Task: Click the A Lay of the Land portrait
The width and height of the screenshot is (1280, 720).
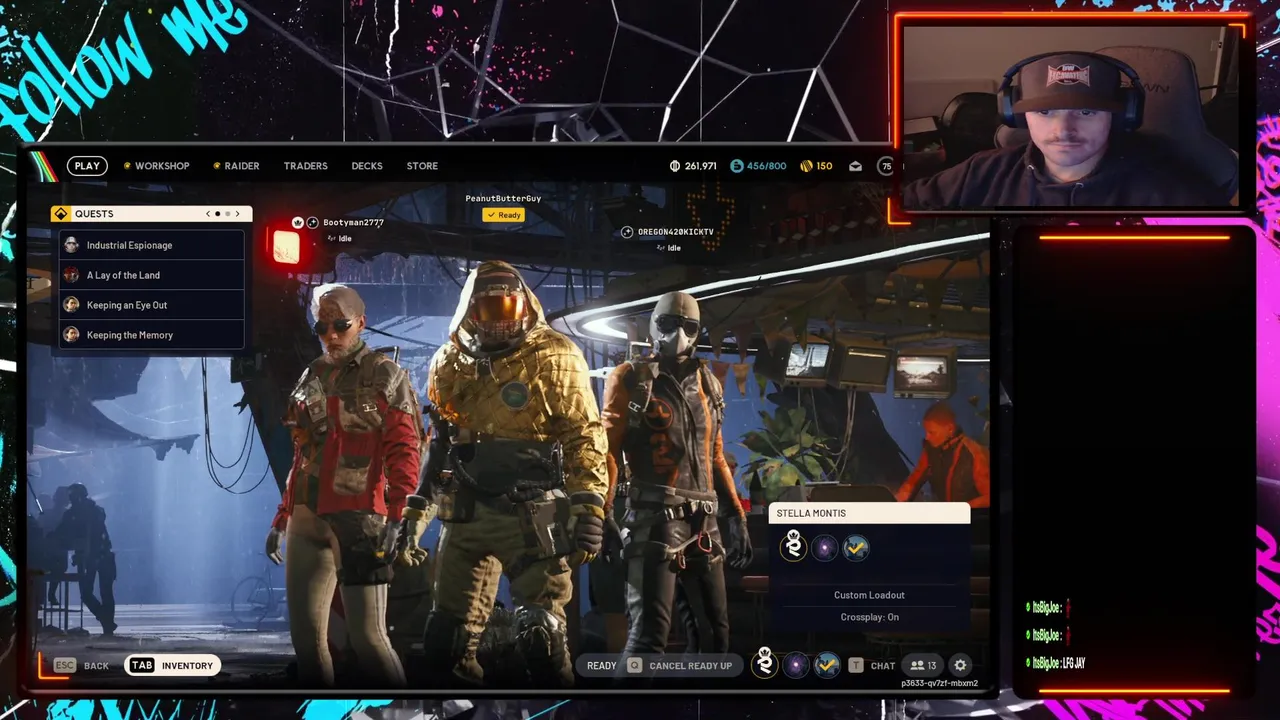Action: [x=71, y=275]
